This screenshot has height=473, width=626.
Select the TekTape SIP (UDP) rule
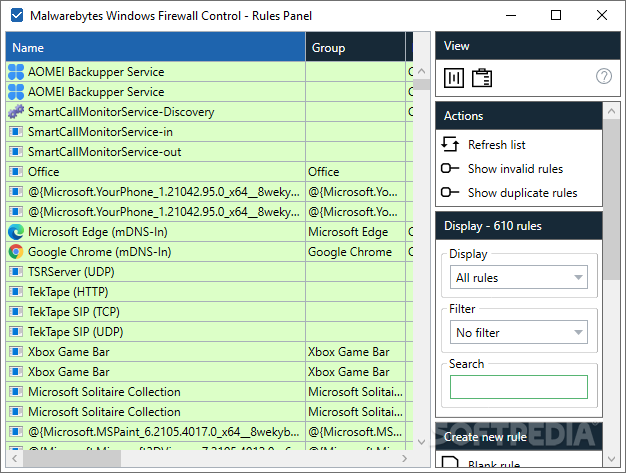tap(75, 332)
